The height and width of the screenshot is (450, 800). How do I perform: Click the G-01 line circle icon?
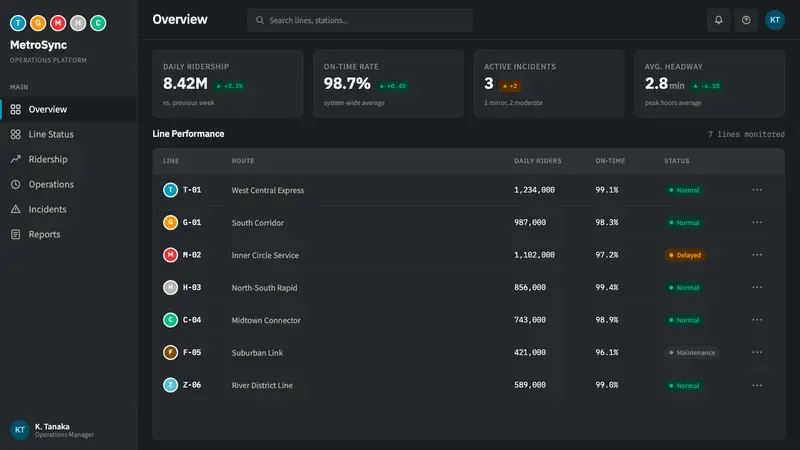(x=170, y=222)
